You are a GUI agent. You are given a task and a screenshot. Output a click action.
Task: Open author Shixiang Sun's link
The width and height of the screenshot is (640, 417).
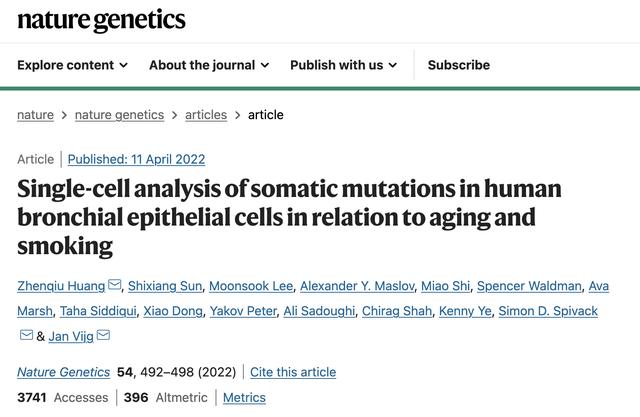[165, 286]
